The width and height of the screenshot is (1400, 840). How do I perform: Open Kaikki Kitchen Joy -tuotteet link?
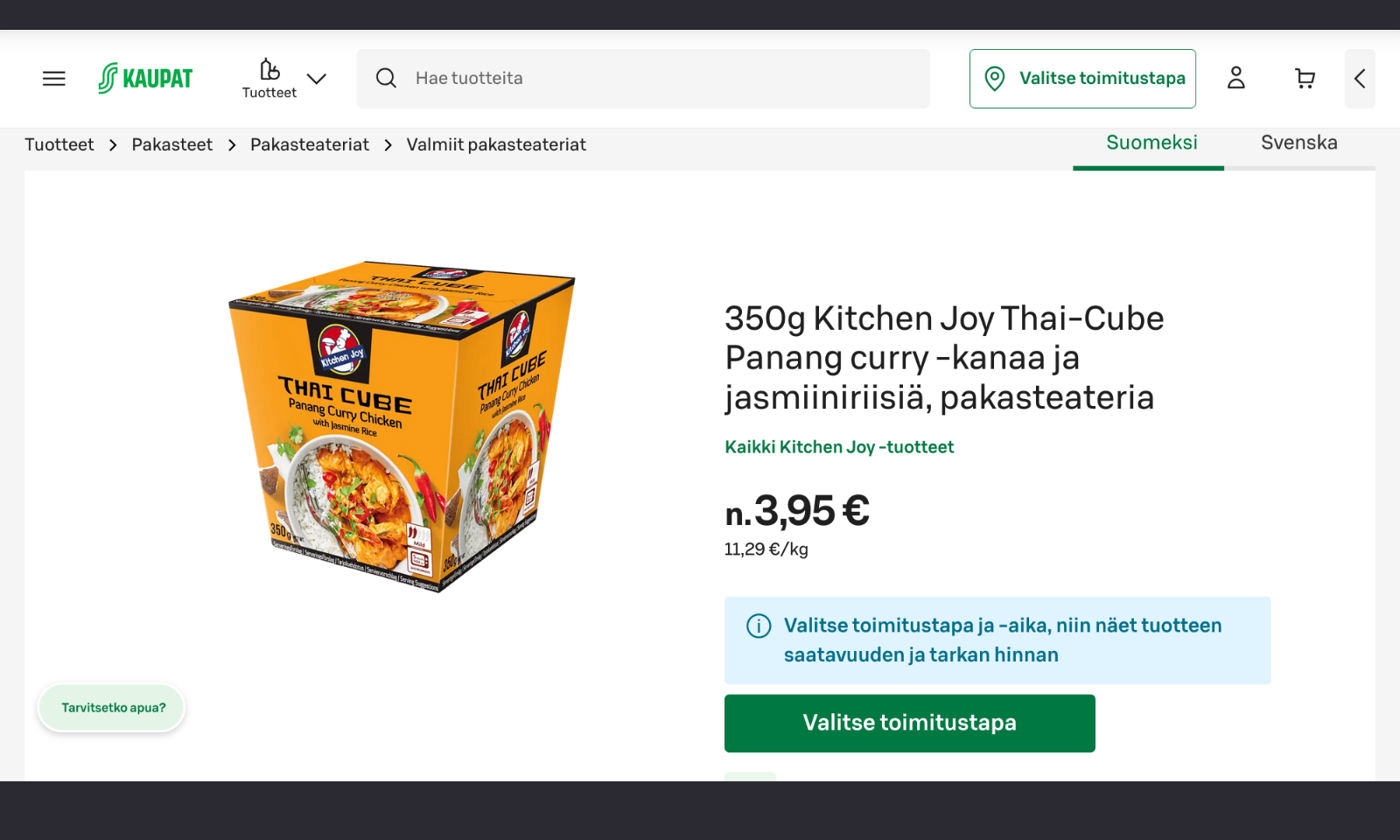[x=838, y=447]
